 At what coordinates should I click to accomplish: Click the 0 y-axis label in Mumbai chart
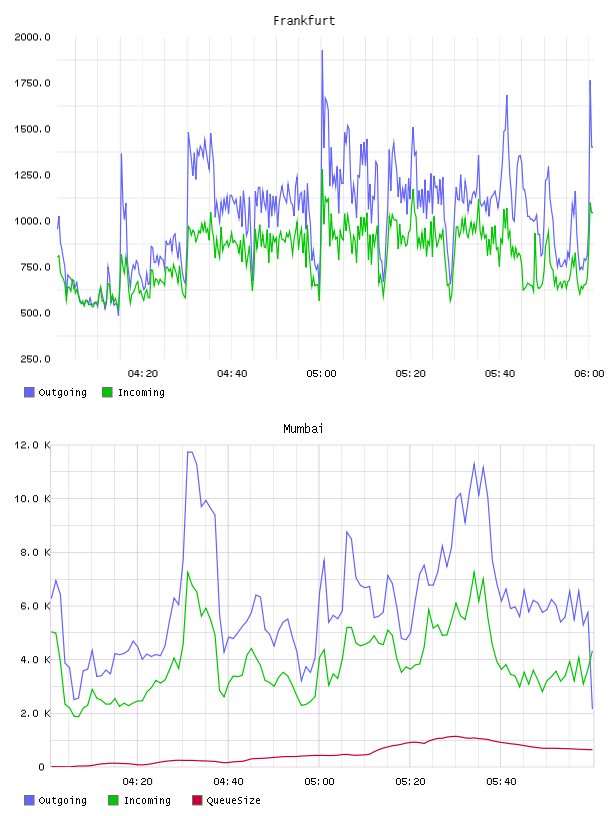41,767
